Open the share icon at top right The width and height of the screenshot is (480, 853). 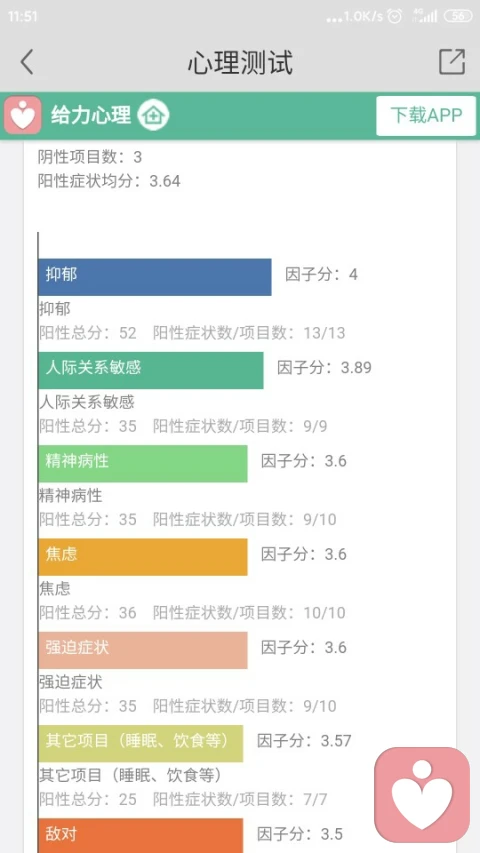[452, 61]
